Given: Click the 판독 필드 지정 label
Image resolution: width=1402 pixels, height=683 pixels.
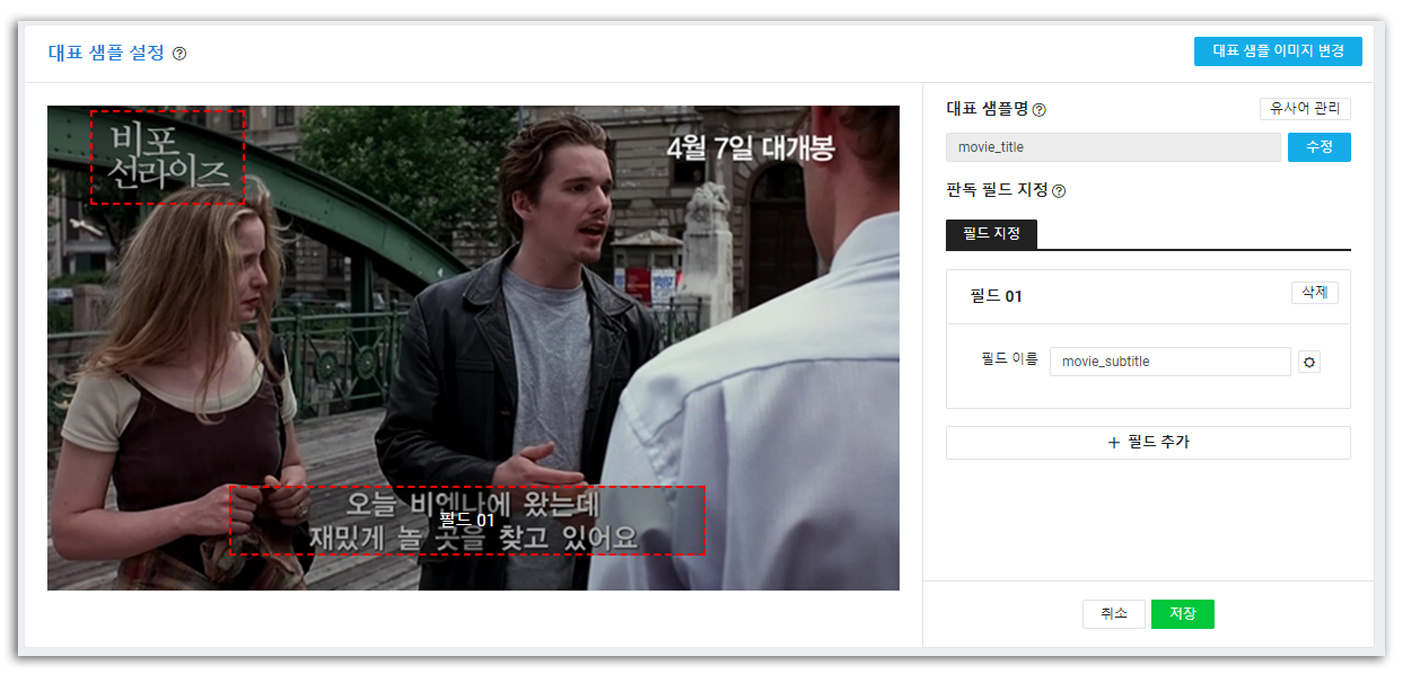Looking at the screenshot, I should [997, 190].
